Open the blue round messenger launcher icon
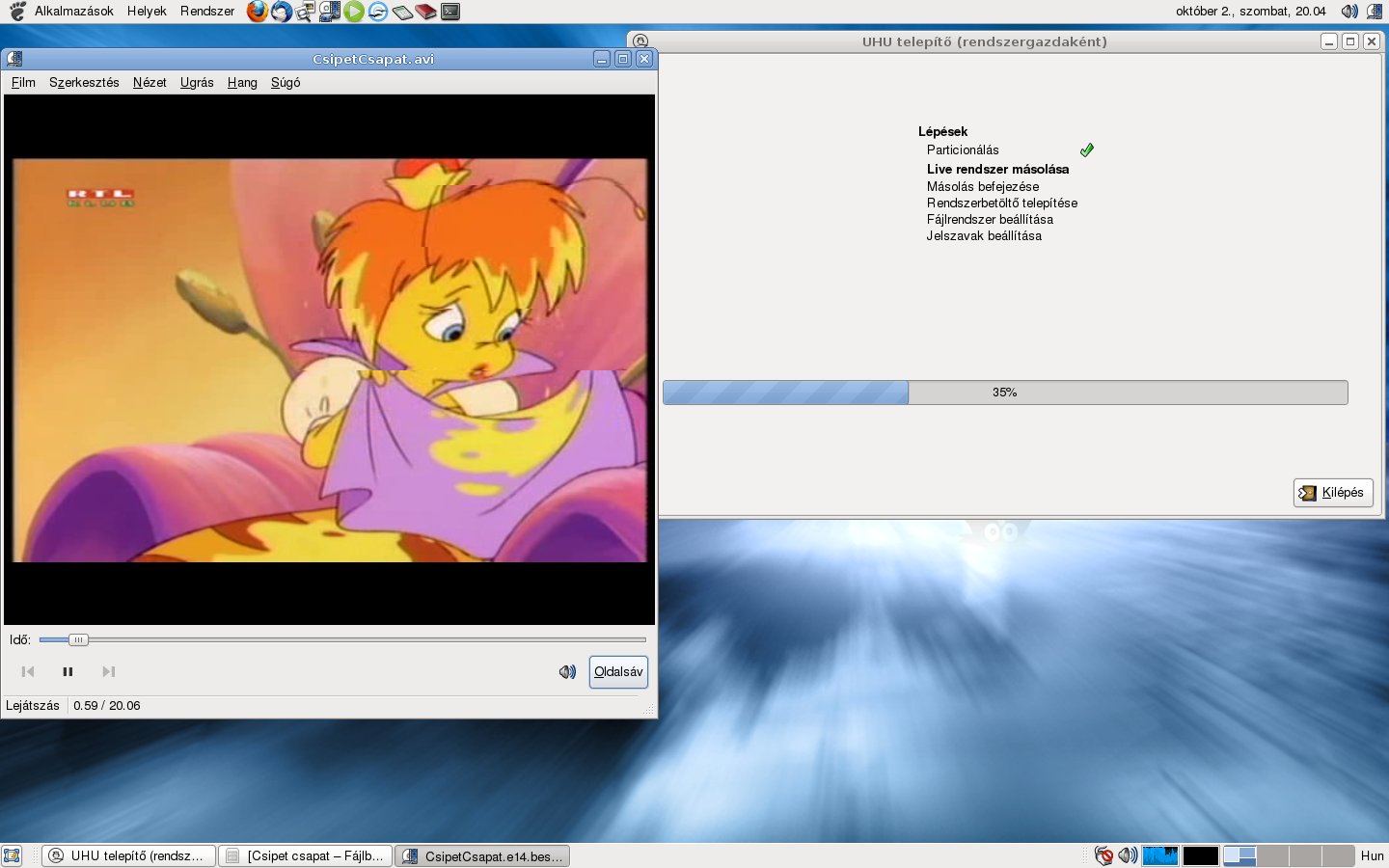Viewport: 1389px width, 868px height. (378, 12)
